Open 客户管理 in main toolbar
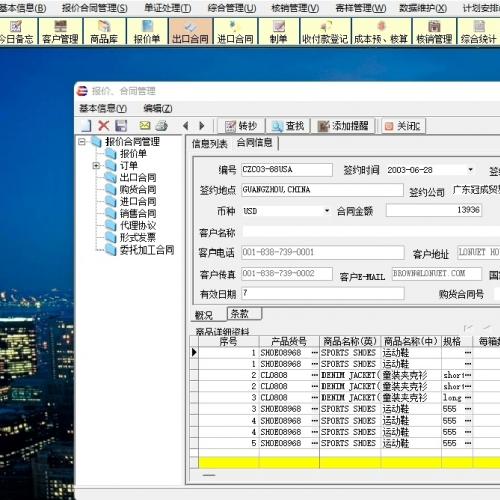Screen dimensions: 500x500 [60, 32]
